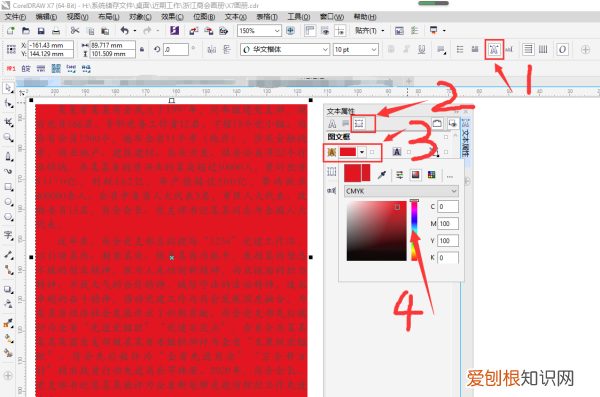Open the 华文楷体 font list dropdown

point(325,49)
